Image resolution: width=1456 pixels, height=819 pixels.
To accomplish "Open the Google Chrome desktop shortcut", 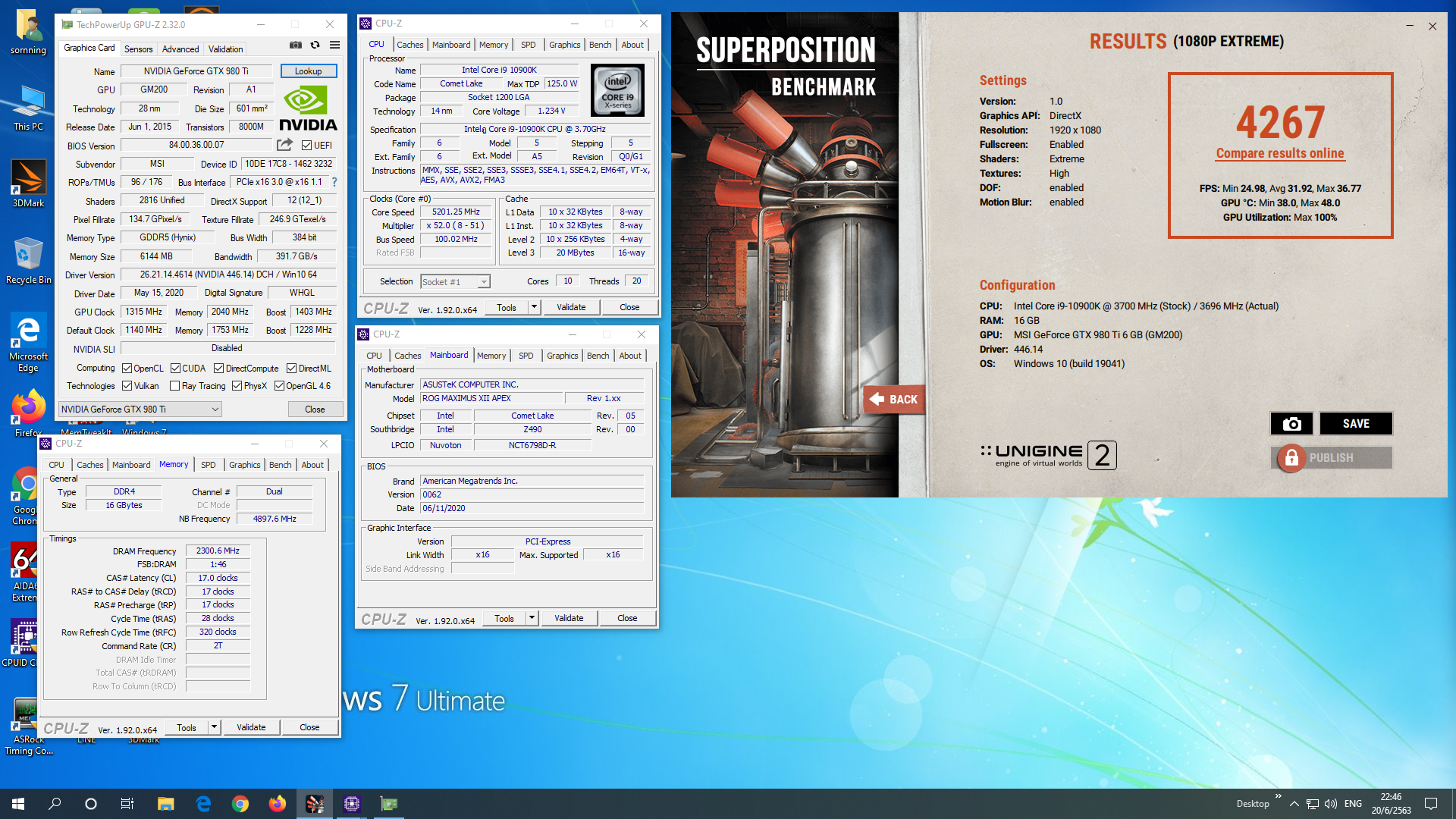I will [25, 495].
